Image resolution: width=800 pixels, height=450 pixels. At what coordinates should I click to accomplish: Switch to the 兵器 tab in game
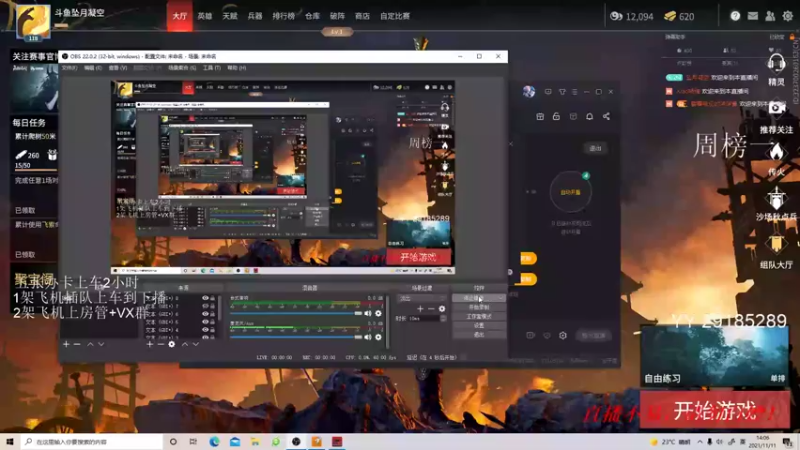(255, 16)
